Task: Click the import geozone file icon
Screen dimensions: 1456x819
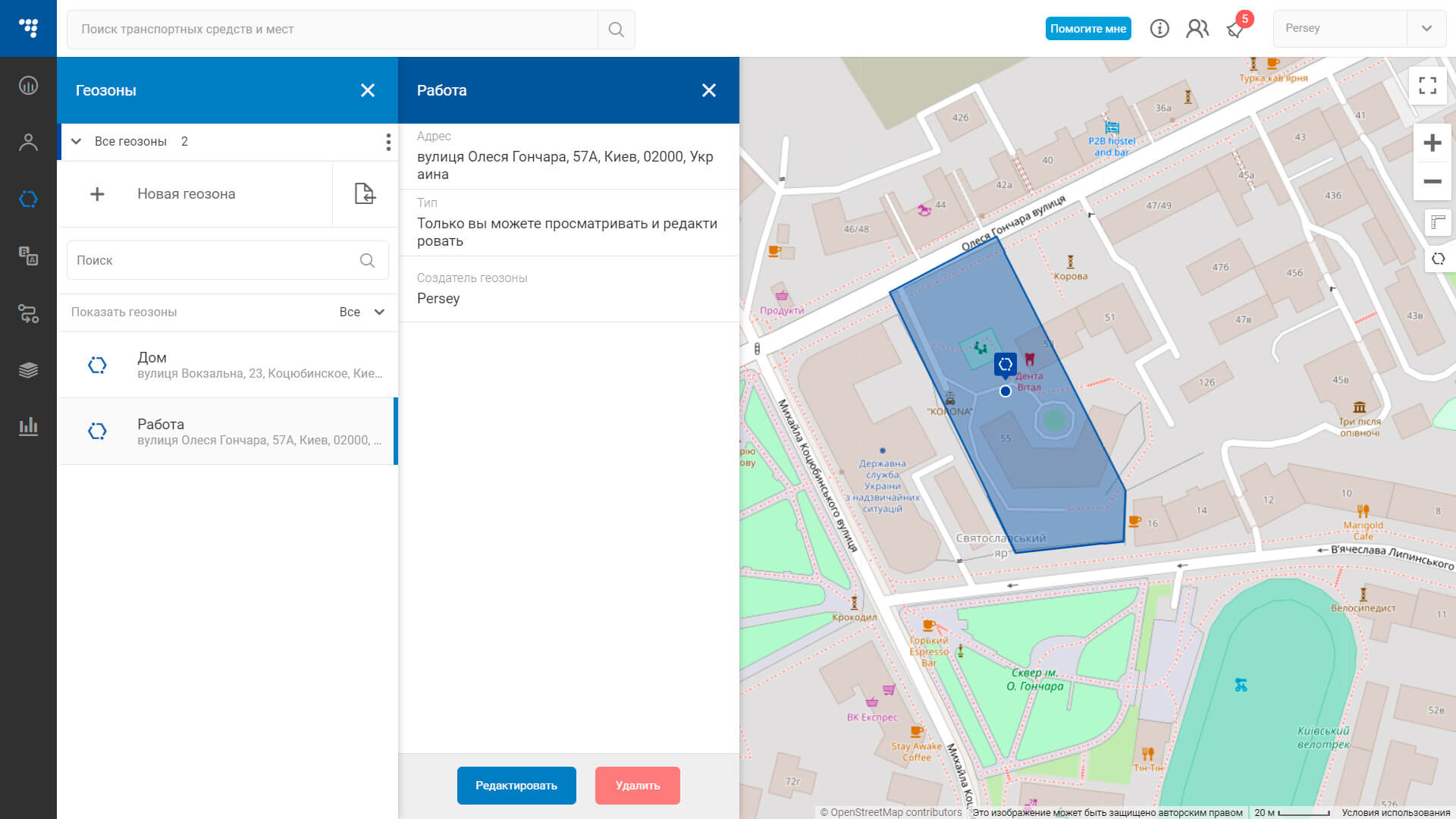Action: coord(365,193)
